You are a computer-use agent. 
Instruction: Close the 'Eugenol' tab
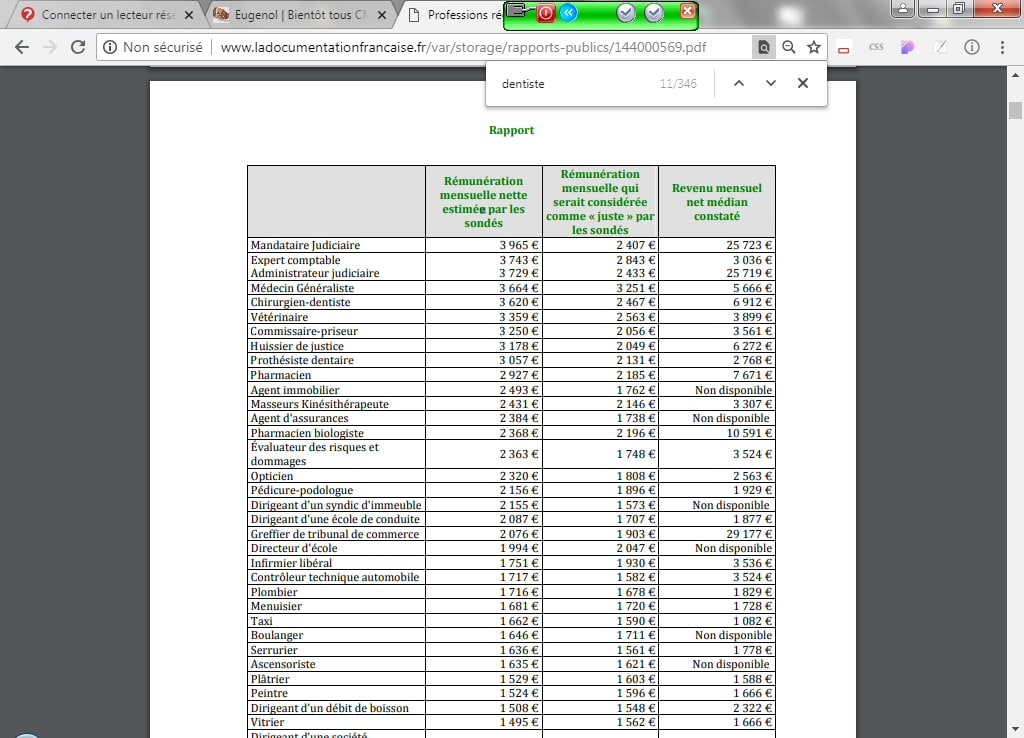380,15
